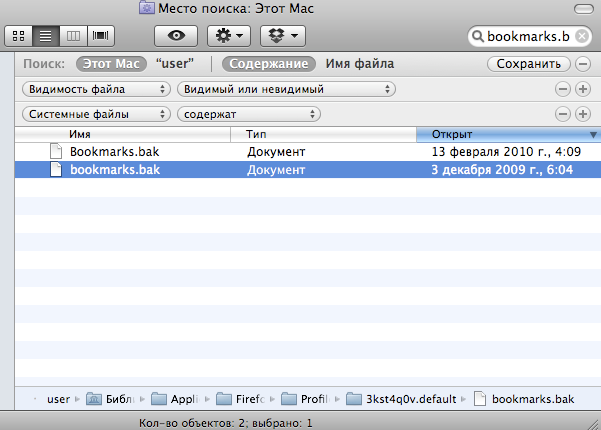601x430 pixels.
Task: Switch to column view mode
Action: click(72, 36)
